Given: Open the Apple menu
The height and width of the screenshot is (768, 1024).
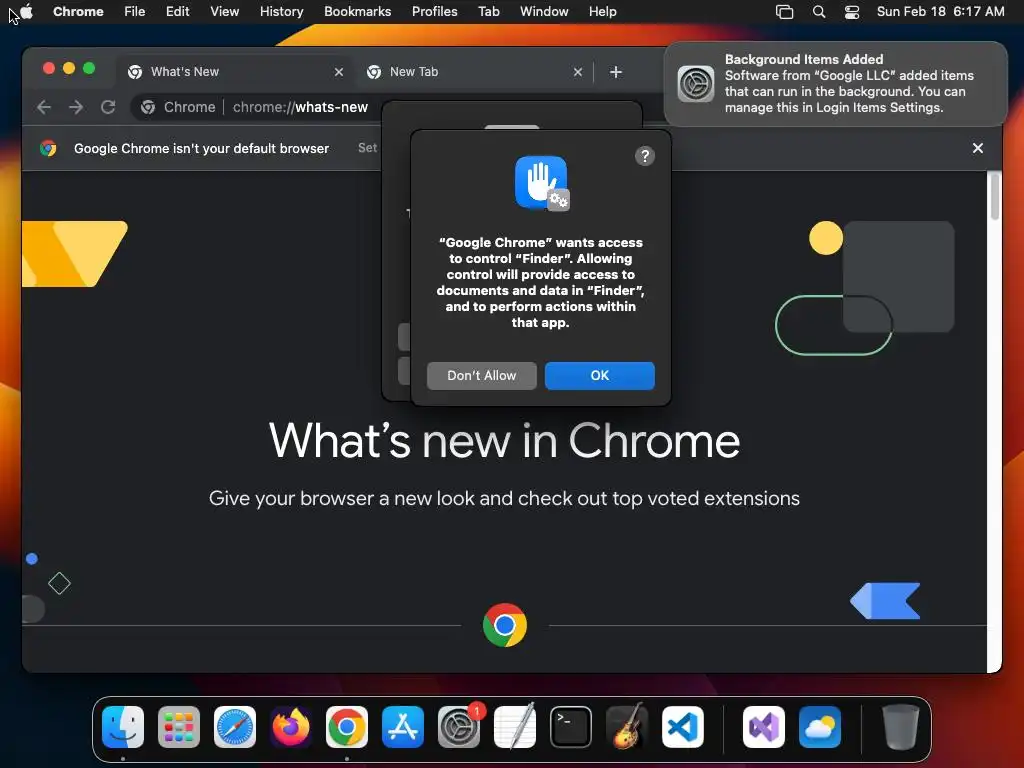Looking at the screenshot, I should pos(27,12).
